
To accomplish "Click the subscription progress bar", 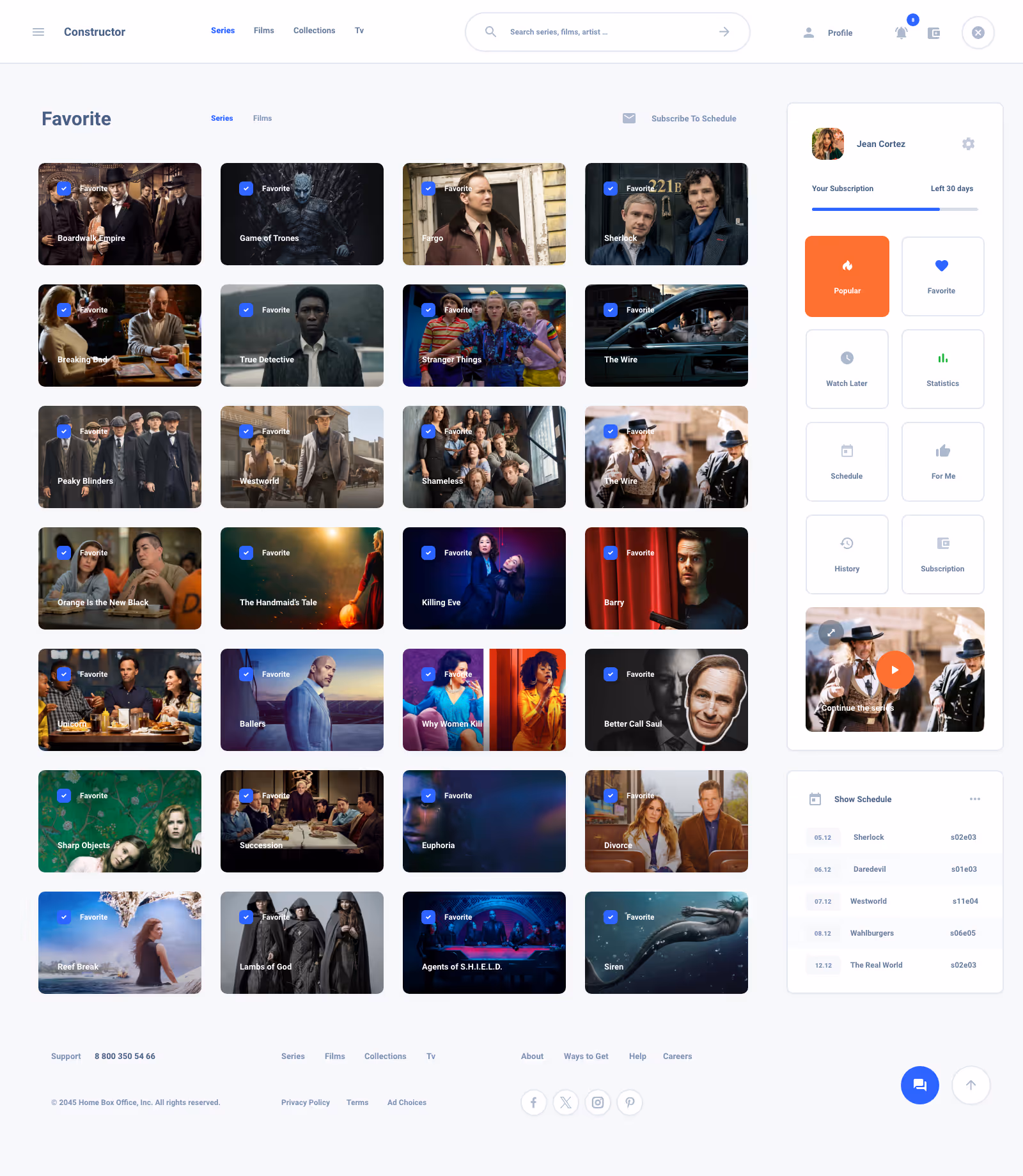I will click(x=894, y=209).
